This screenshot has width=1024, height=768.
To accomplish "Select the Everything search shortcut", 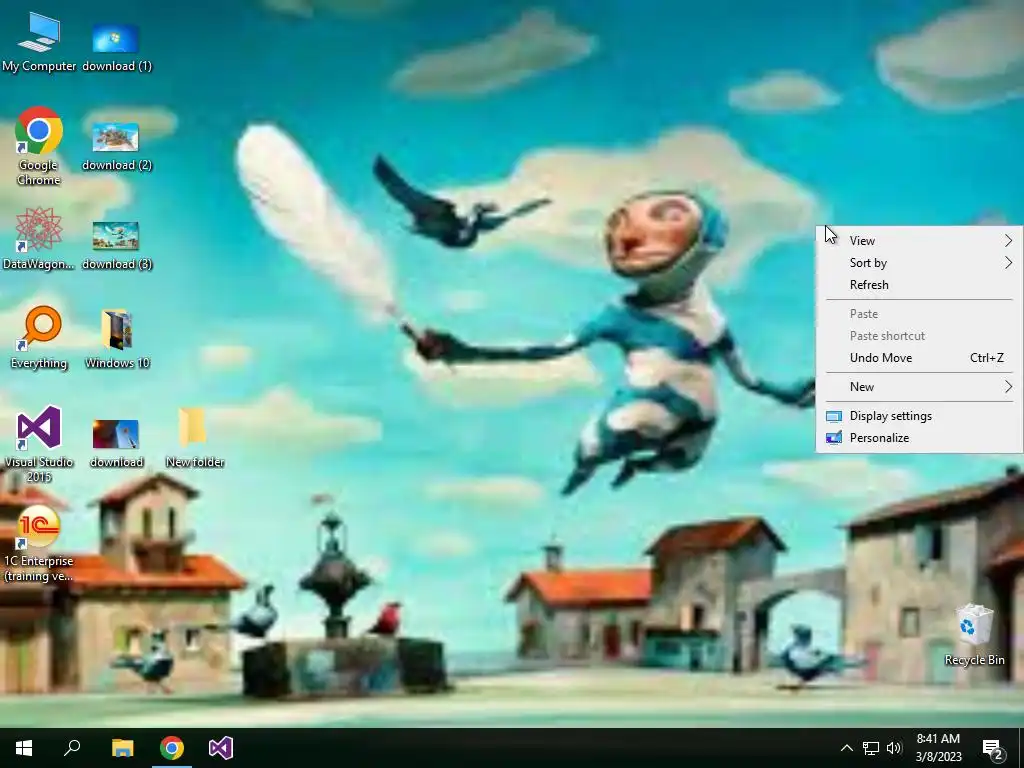I will click(x=39, y=338).
